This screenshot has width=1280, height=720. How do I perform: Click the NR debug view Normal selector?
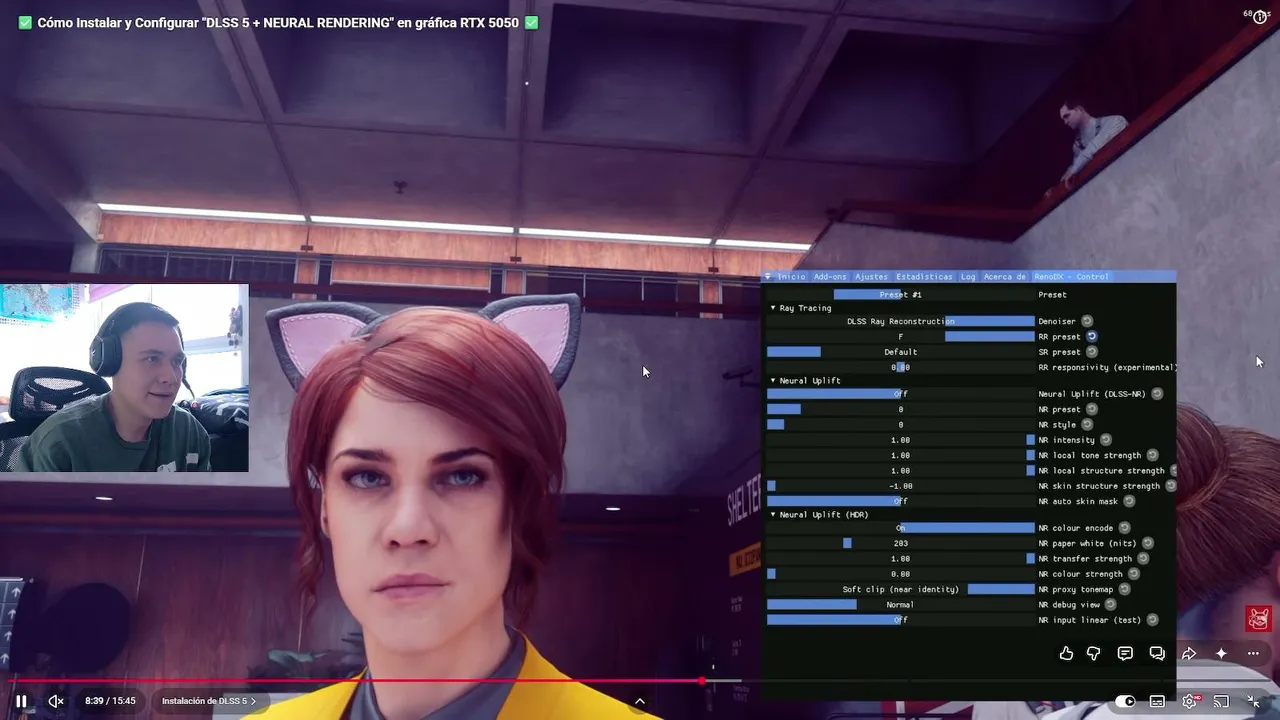(x=901, y=605)
